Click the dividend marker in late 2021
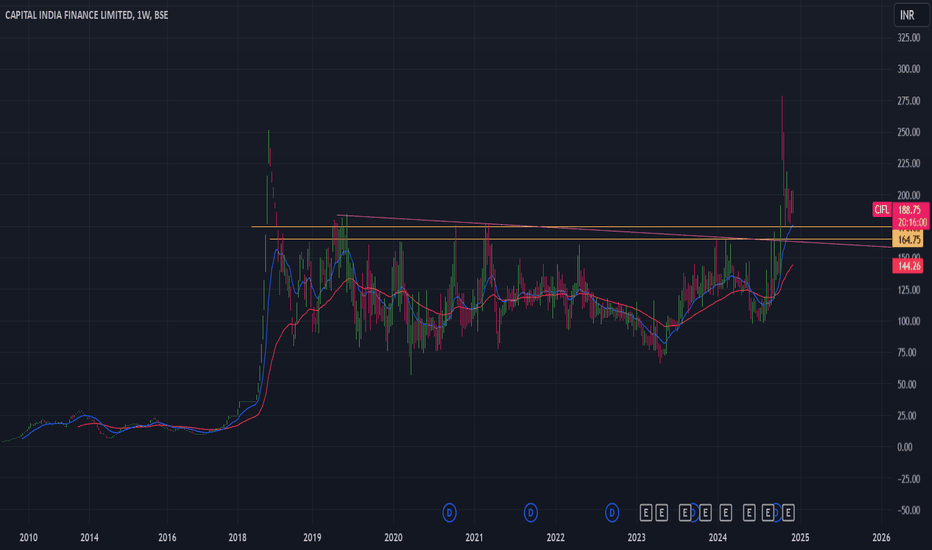Image resolution: width=932 pixels, height=550 pixels. pyautogui.click(x=531, y=512)
